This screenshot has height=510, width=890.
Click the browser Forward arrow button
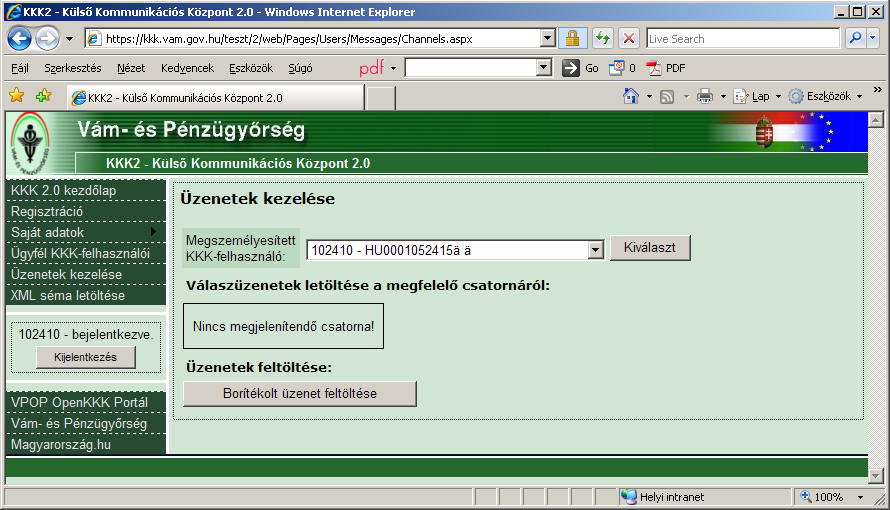click(x=47, y=39)
